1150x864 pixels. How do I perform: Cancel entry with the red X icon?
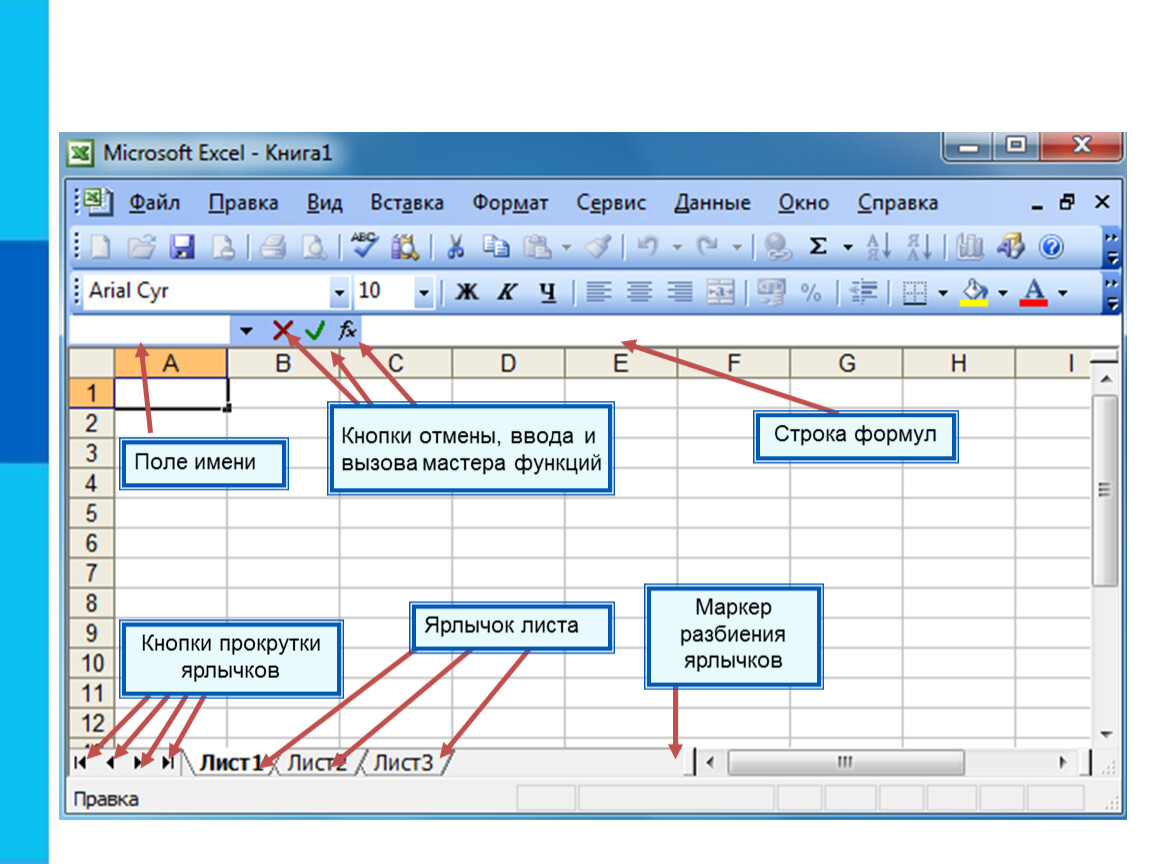[x=282, y=331]
